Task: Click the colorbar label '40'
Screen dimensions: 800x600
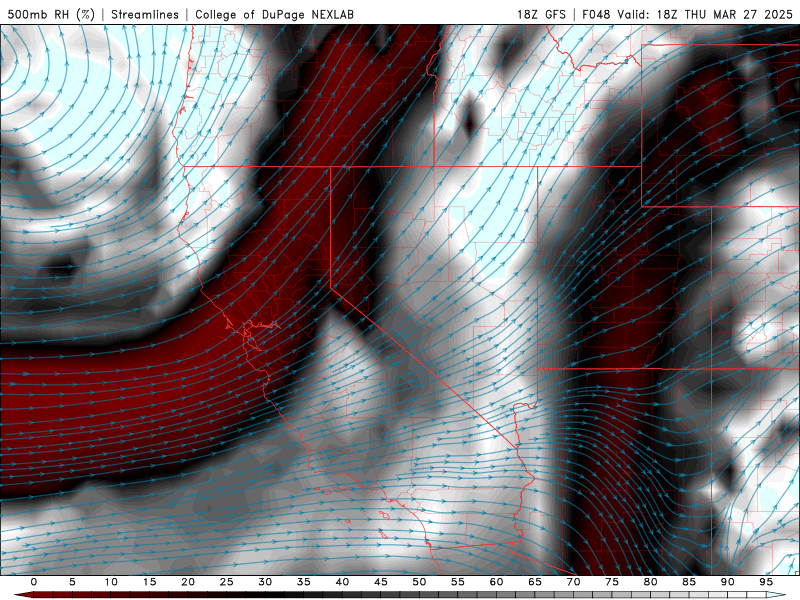Action: tap(342, 582)
